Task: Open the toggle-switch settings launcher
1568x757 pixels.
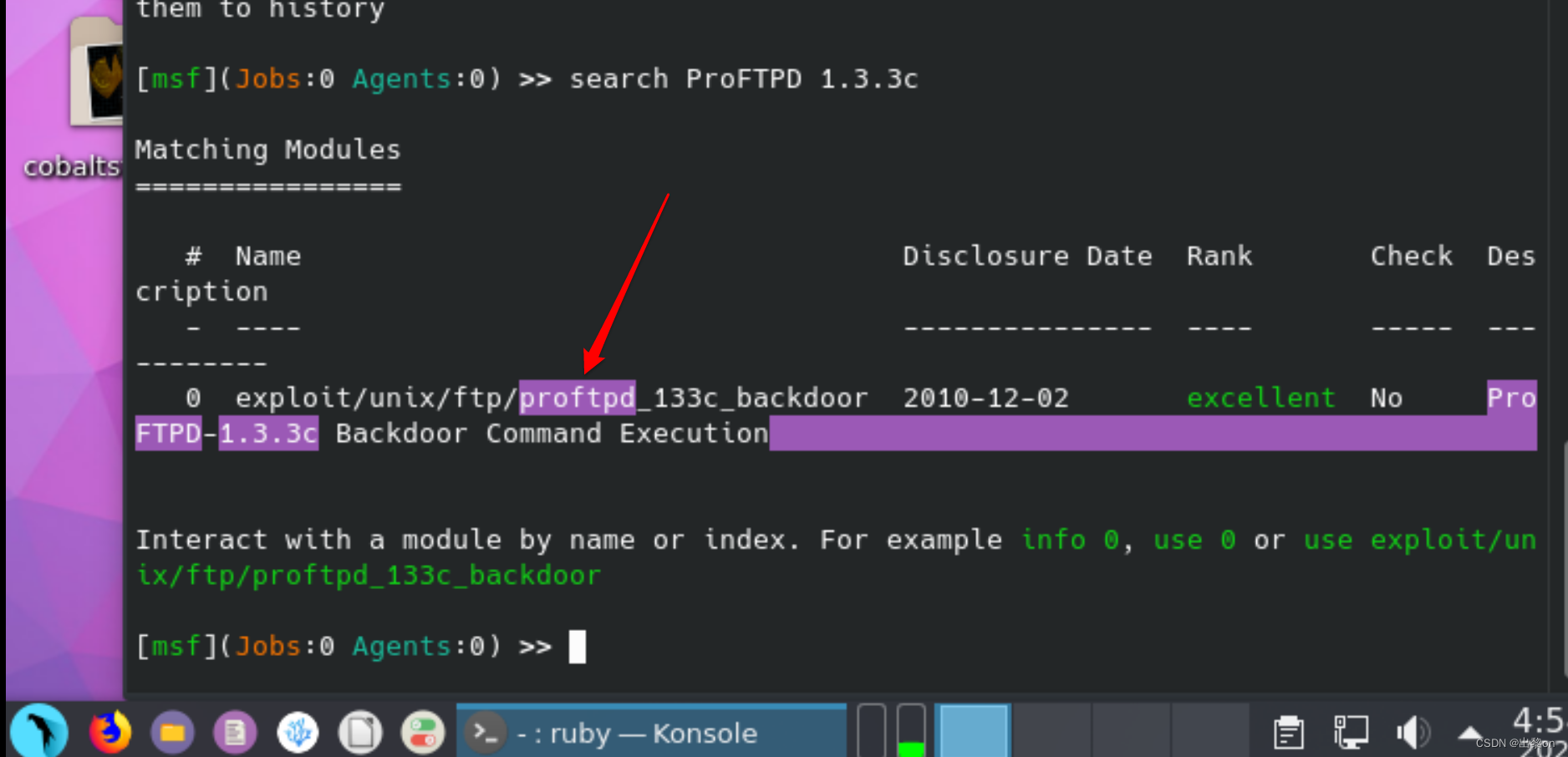Action: [x=423, y=733]
